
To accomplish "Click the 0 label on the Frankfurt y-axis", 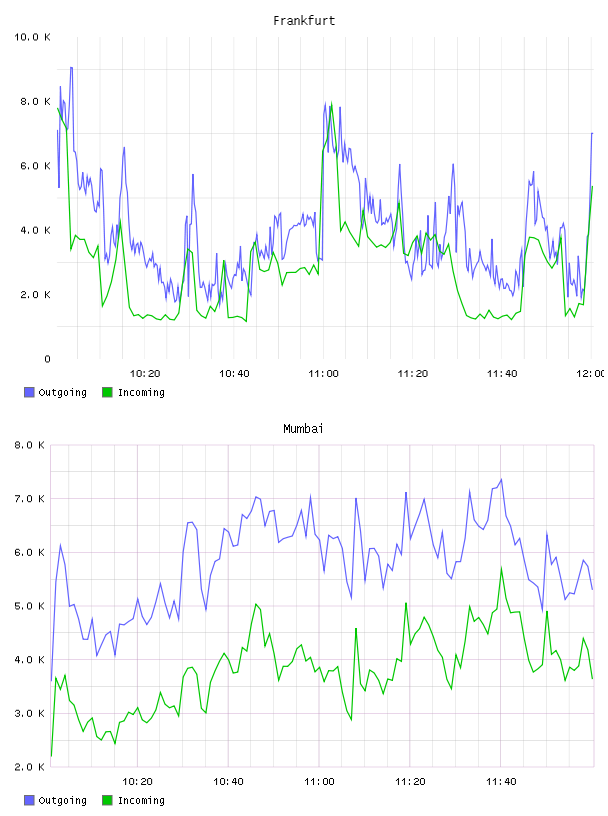I will 47,359.
